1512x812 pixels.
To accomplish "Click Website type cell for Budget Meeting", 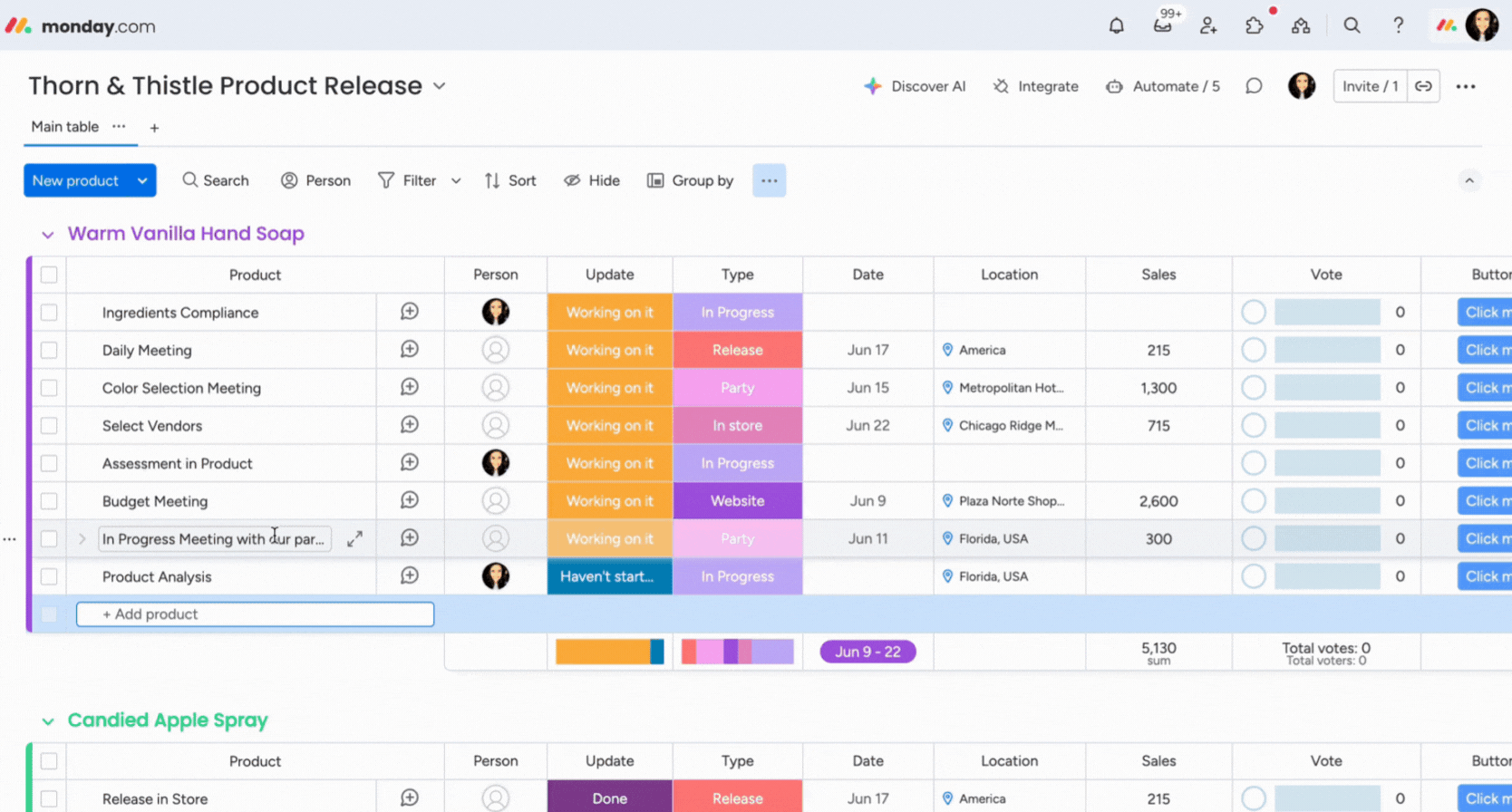I will point(738,500).
